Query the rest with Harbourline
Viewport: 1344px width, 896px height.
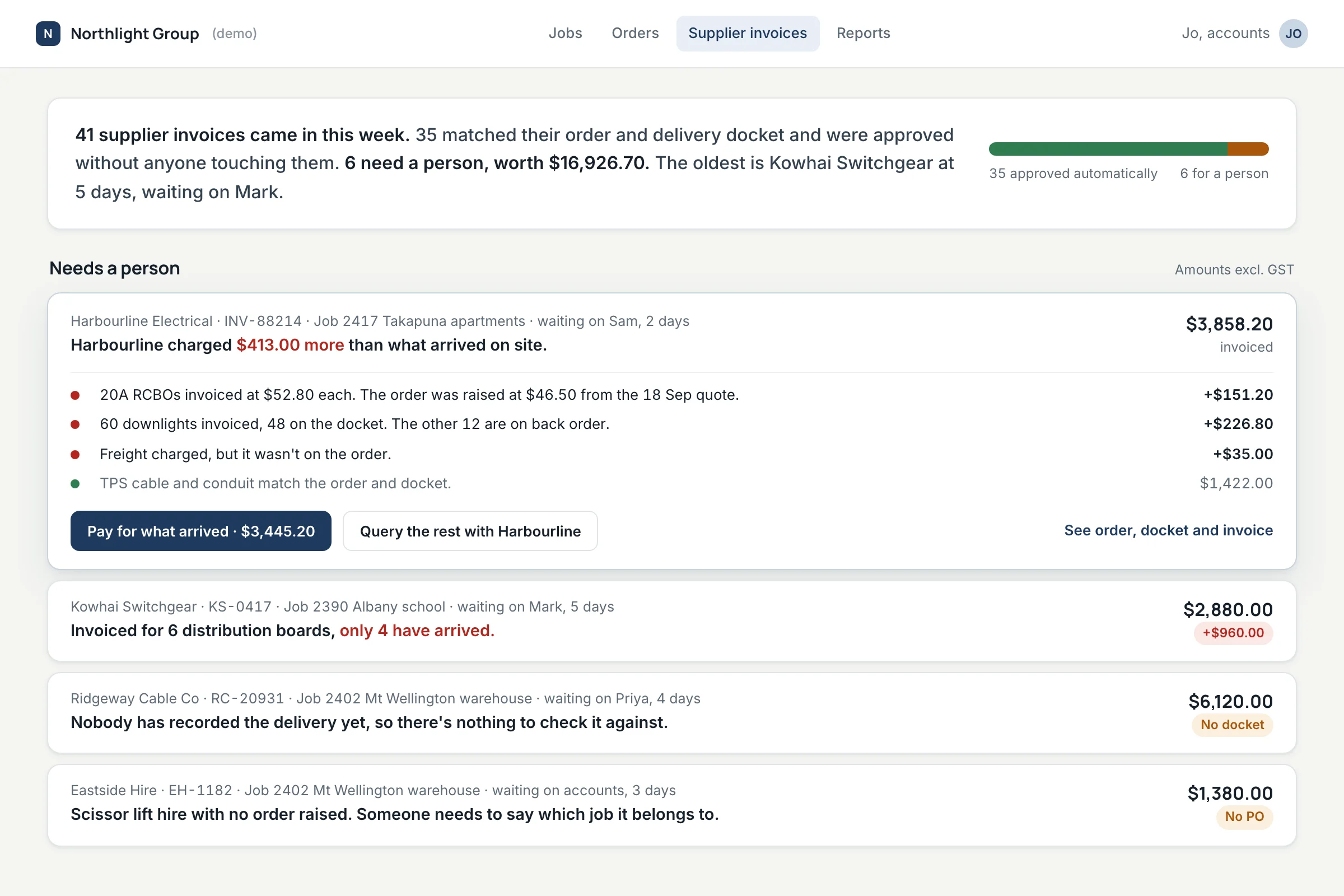470,531
